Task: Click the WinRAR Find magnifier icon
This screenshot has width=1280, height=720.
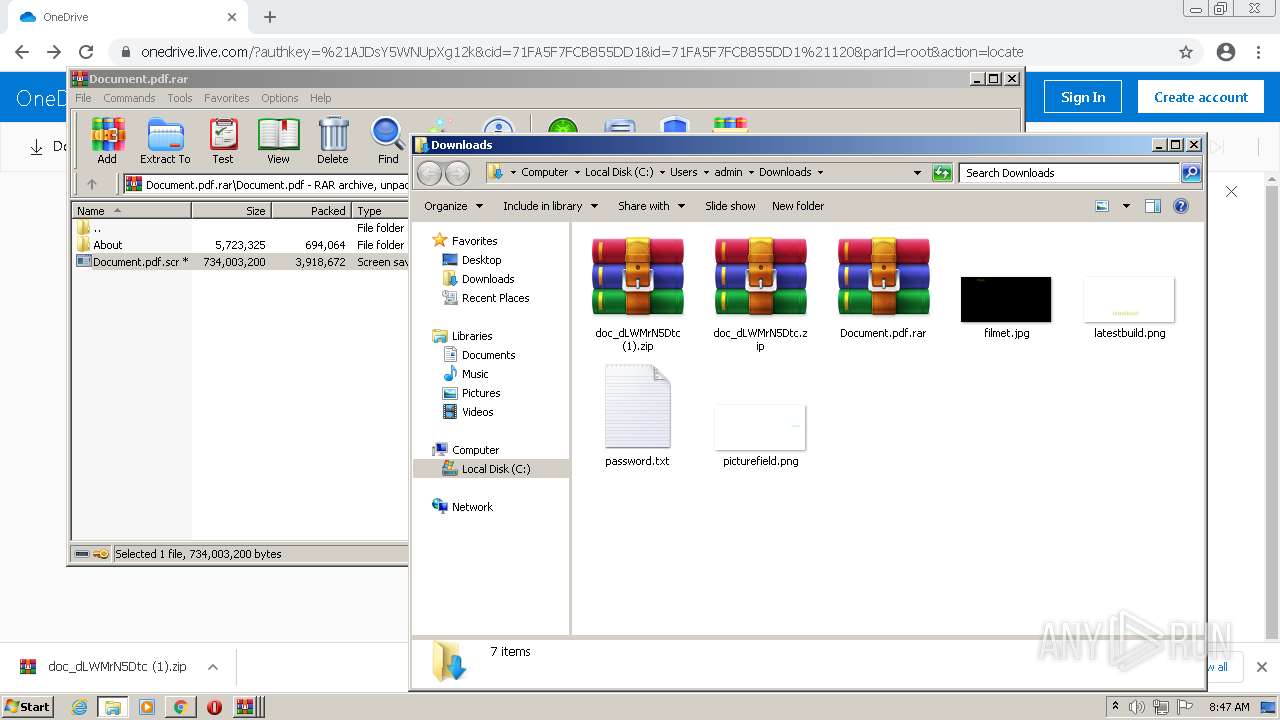Action: coord(388,140)
